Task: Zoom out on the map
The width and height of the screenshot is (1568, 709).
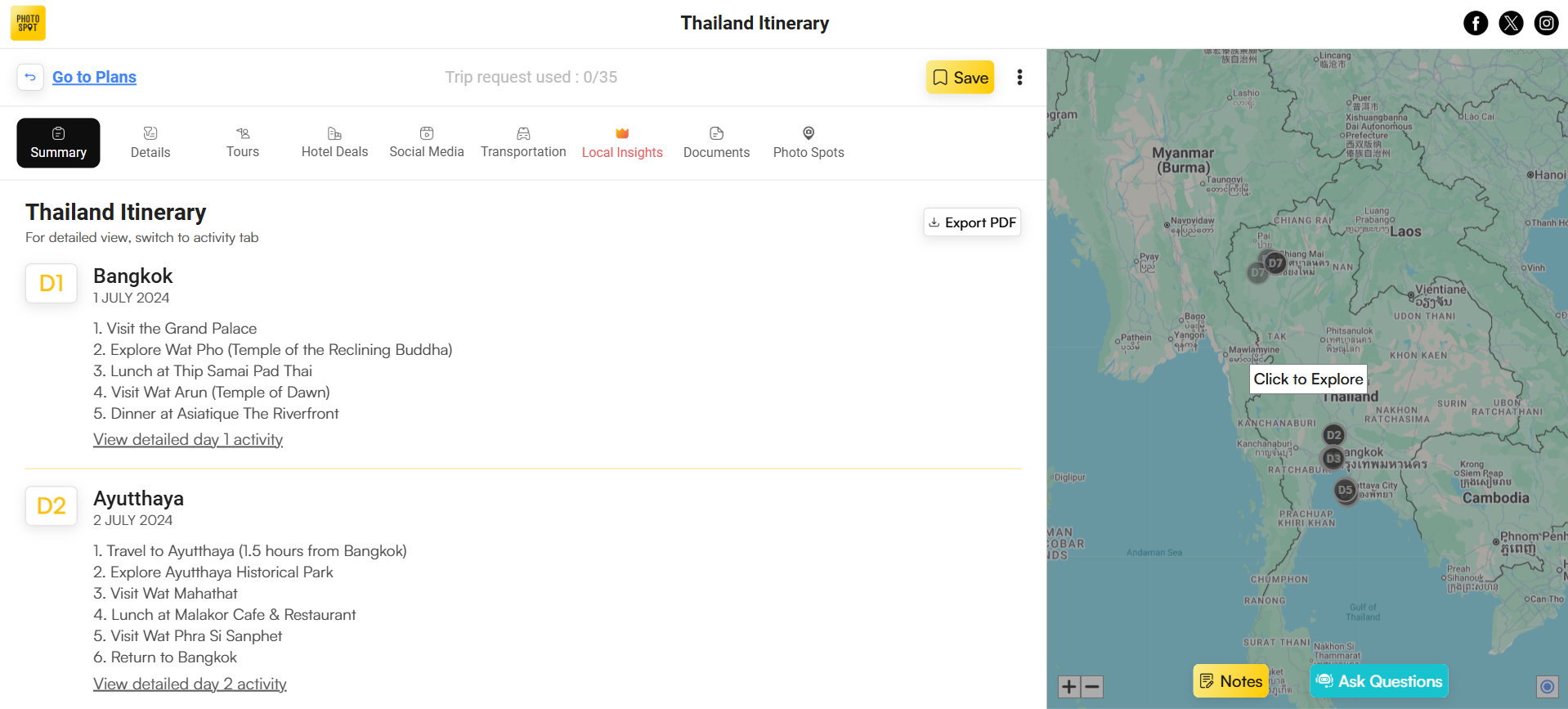Action: (1091, 686)
